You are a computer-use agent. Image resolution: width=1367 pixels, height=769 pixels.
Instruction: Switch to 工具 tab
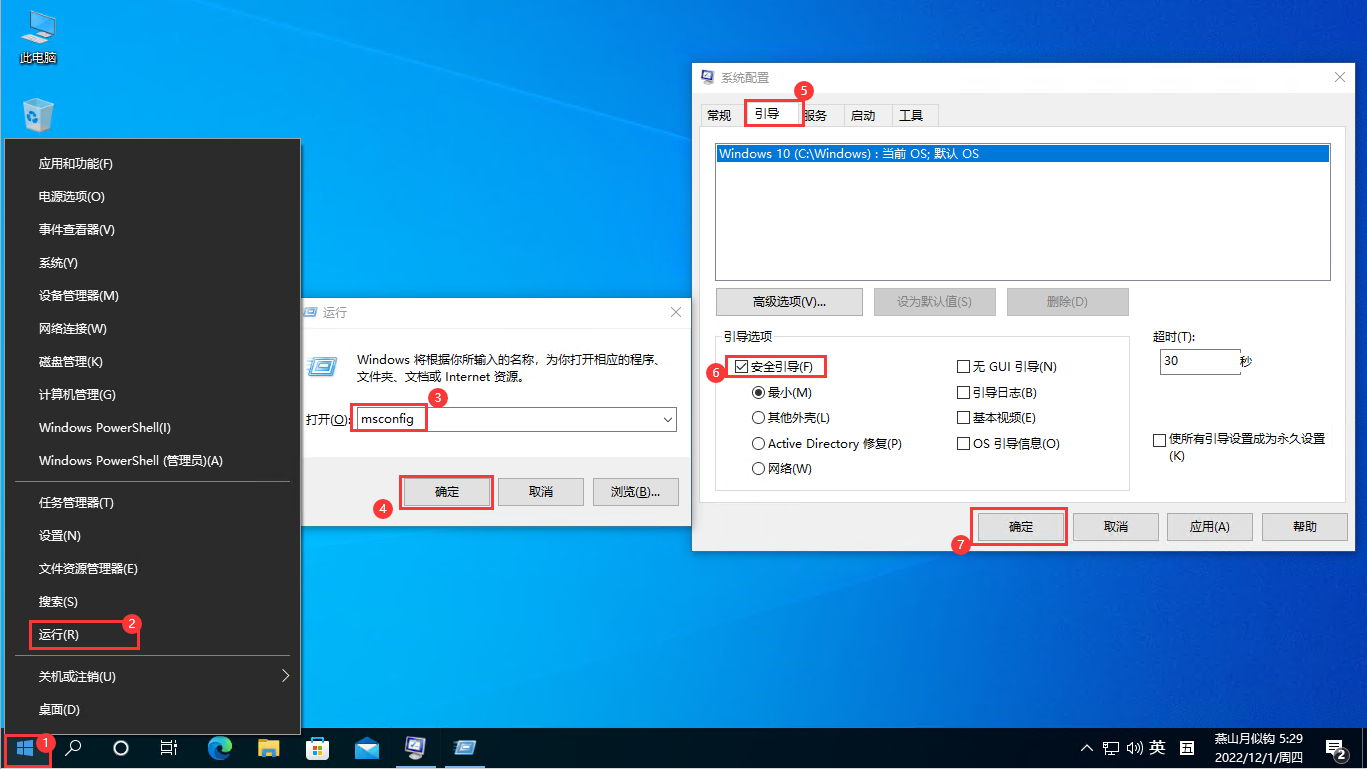[911, 116]
